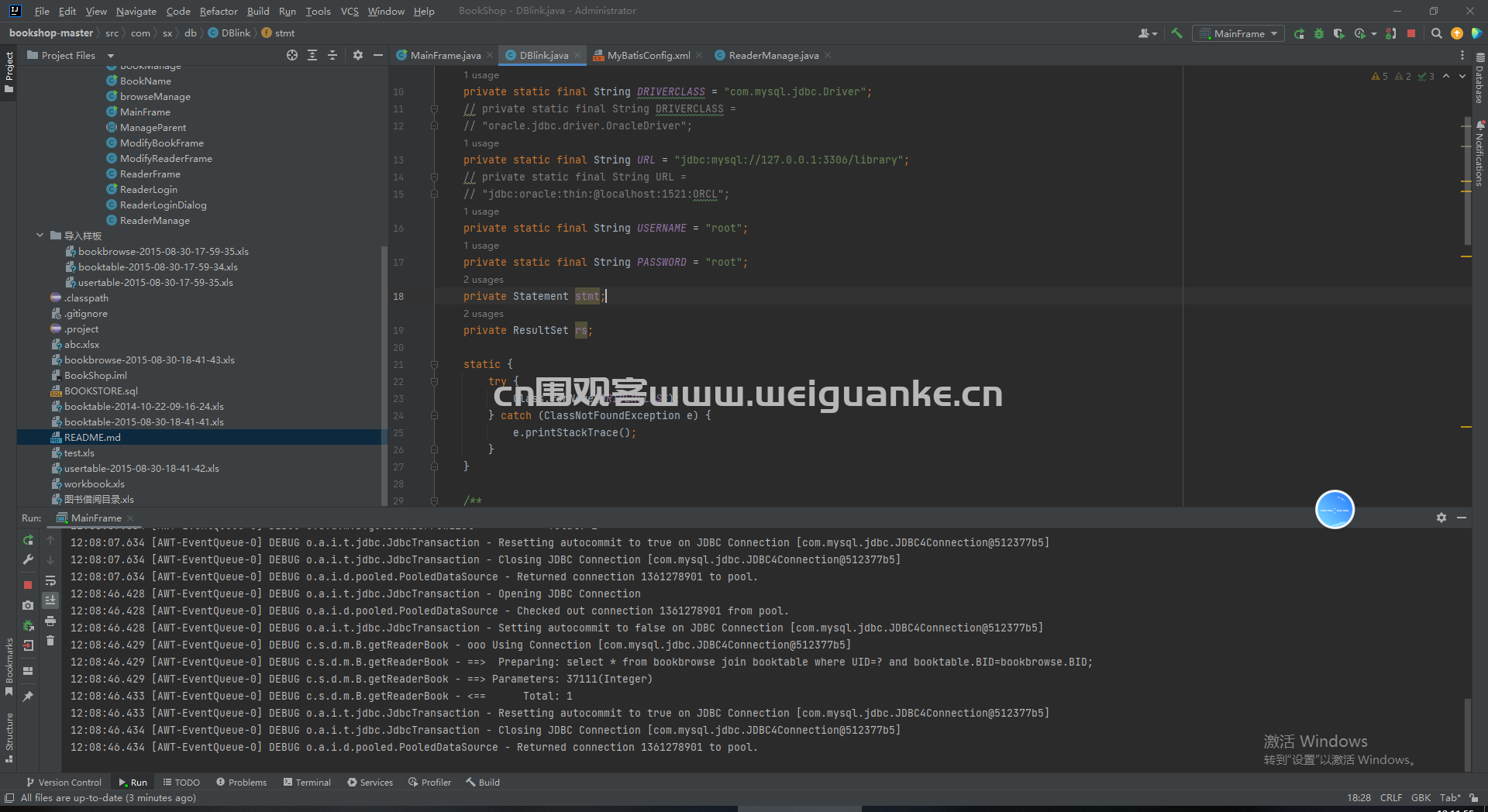Select README.md in project tree
The image size is (1488, 812).
click(92, 437)
